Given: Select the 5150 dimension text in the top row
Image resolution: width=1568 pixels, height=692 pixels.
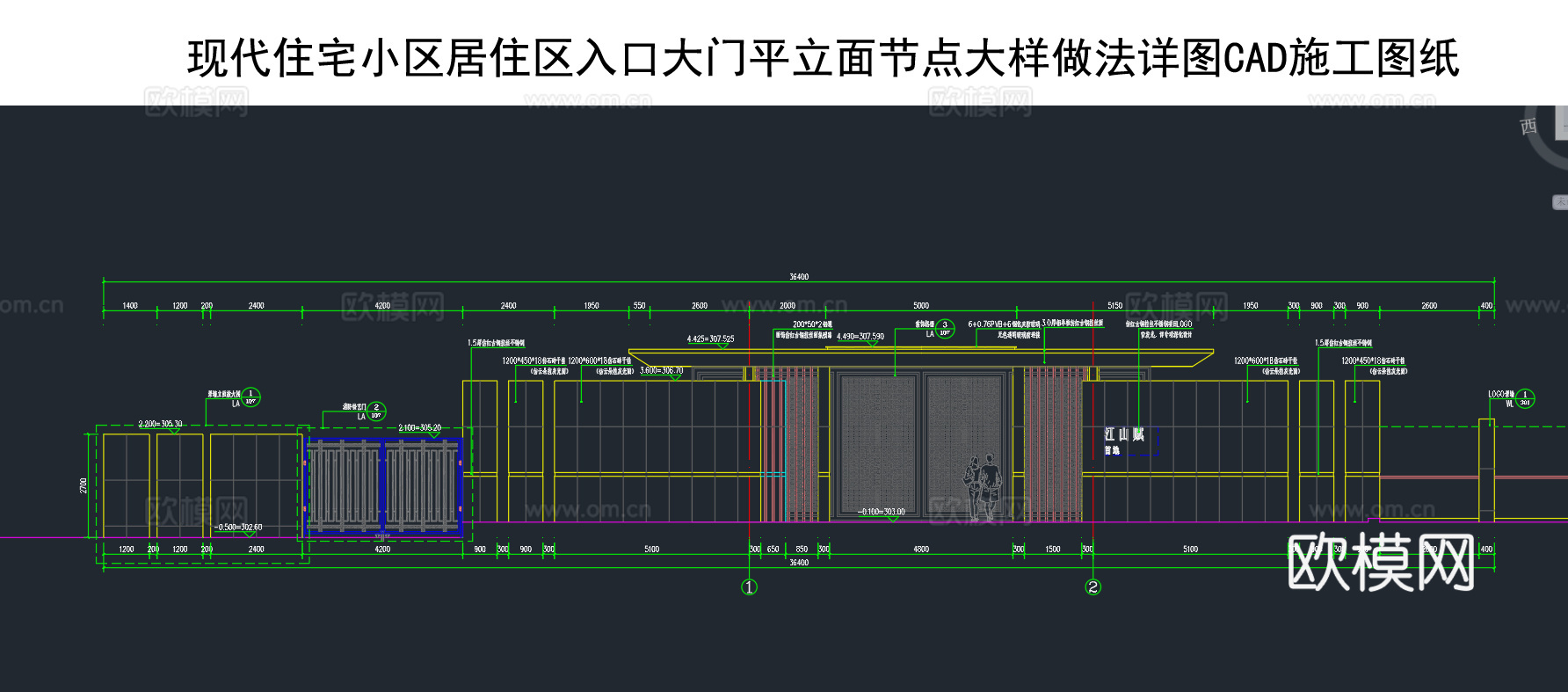Looking at the screenshot, I should (x=1114, y=306).
